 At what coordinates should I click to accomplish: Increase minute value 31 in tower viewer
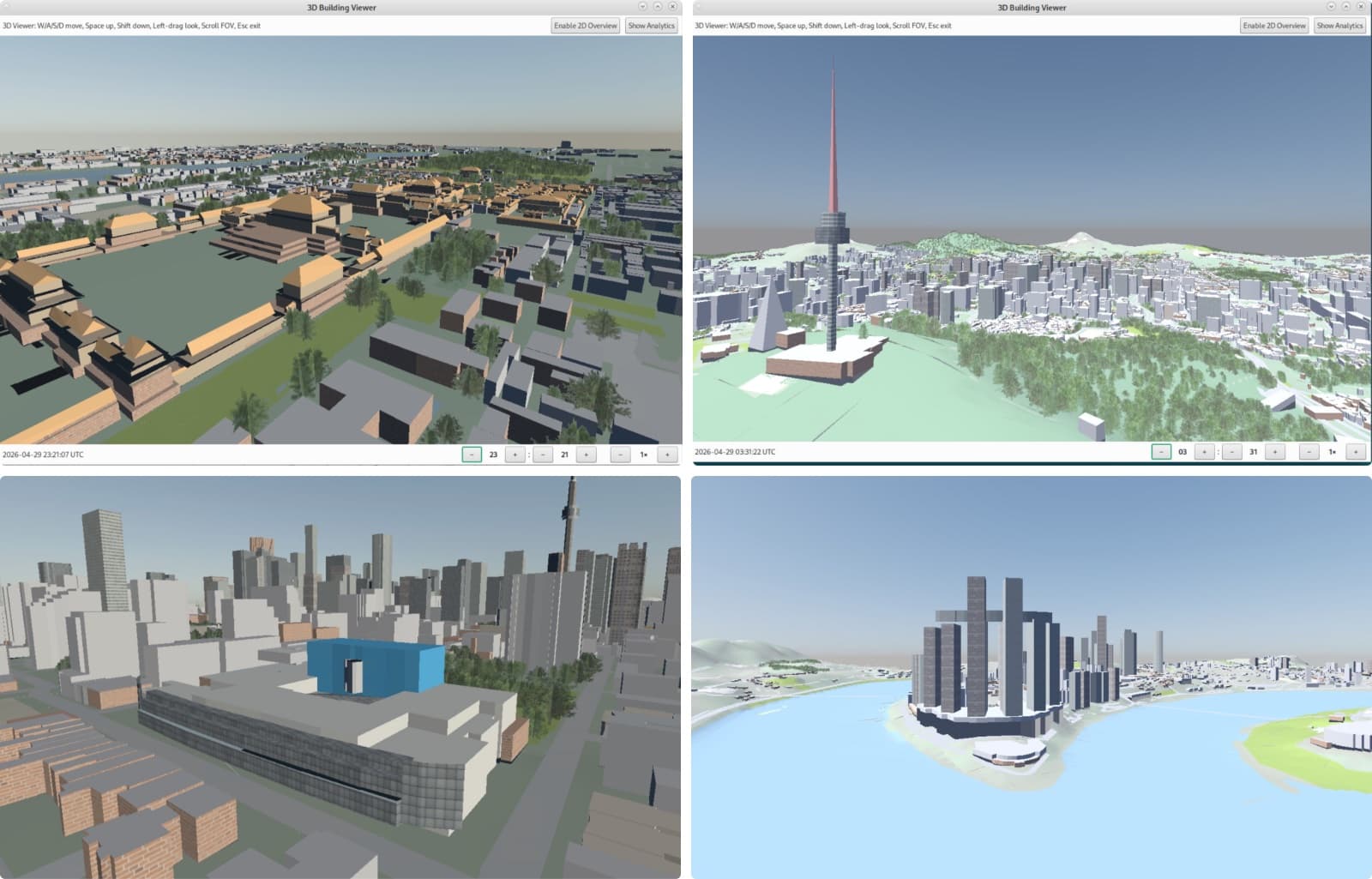coord(1275,452)
